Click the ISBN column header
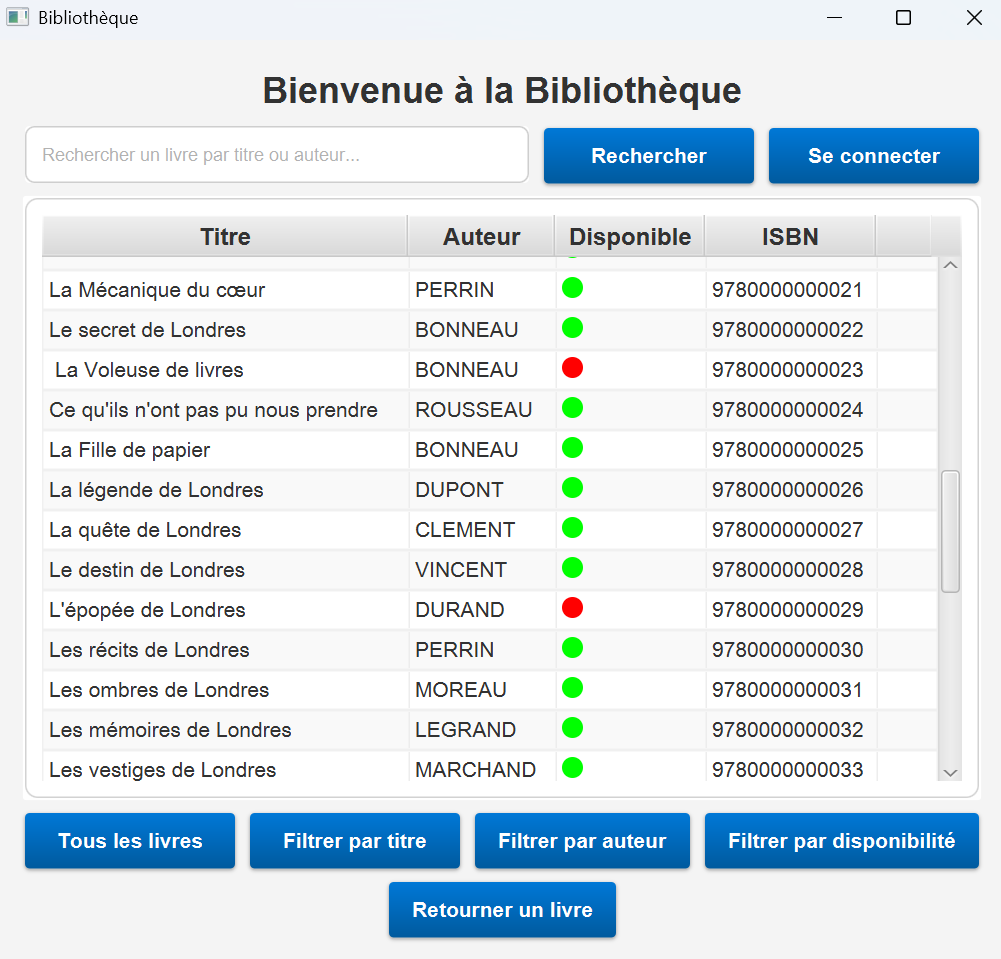1001x959 pixels. (x=790, y=237)
